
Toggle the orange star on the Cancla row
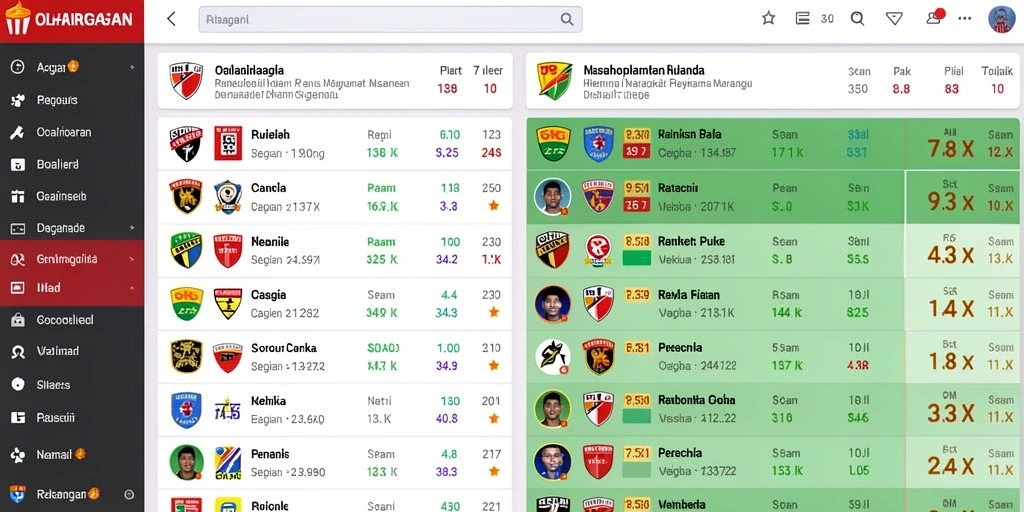[x=494, y=206]
